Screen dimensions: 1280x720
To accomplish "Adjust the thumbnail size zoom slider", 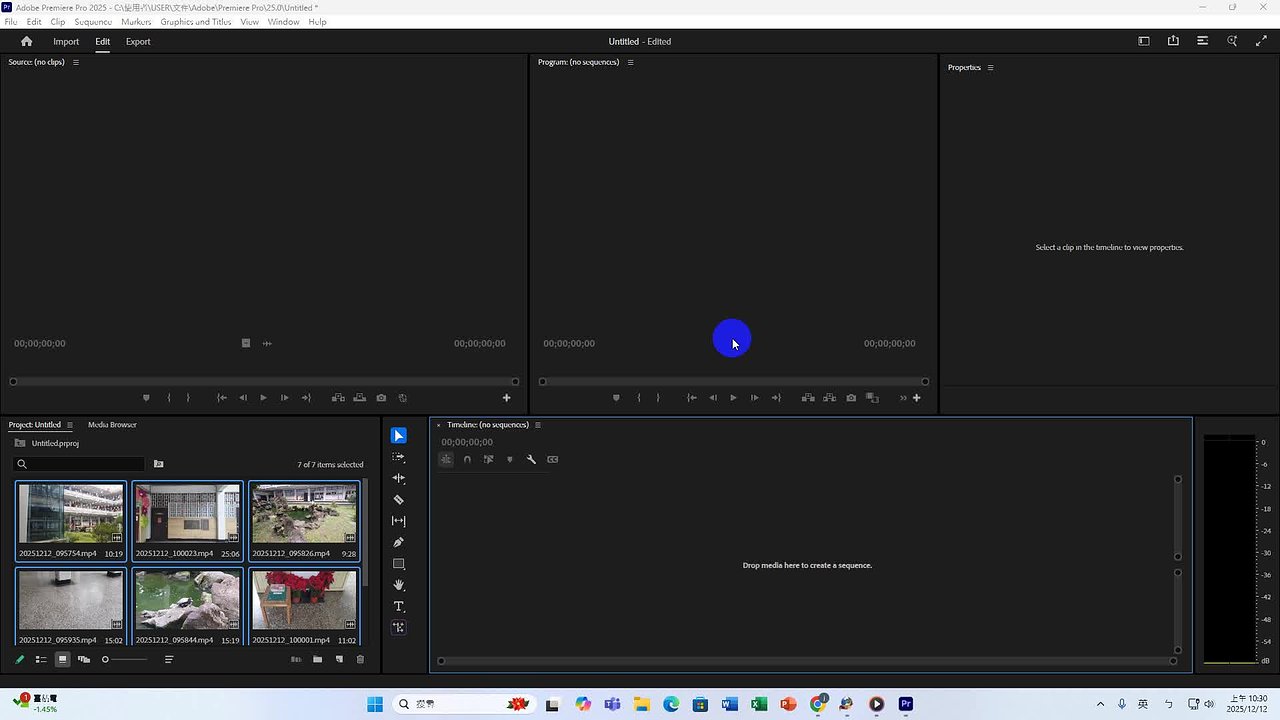I will pos(106,660).
